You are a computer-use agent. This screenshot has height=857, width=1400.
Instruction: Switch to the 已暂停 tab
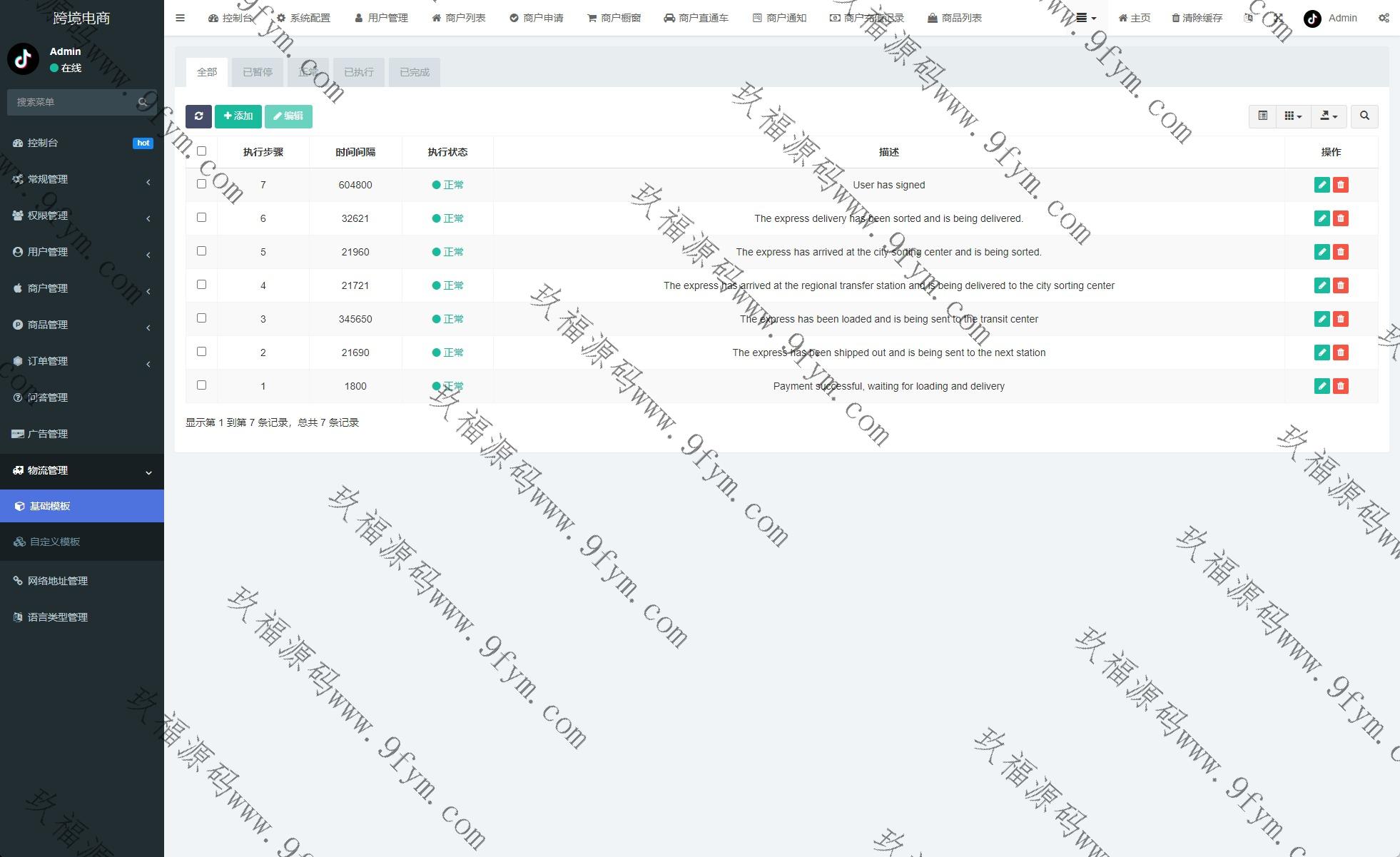tap(257, 72)
